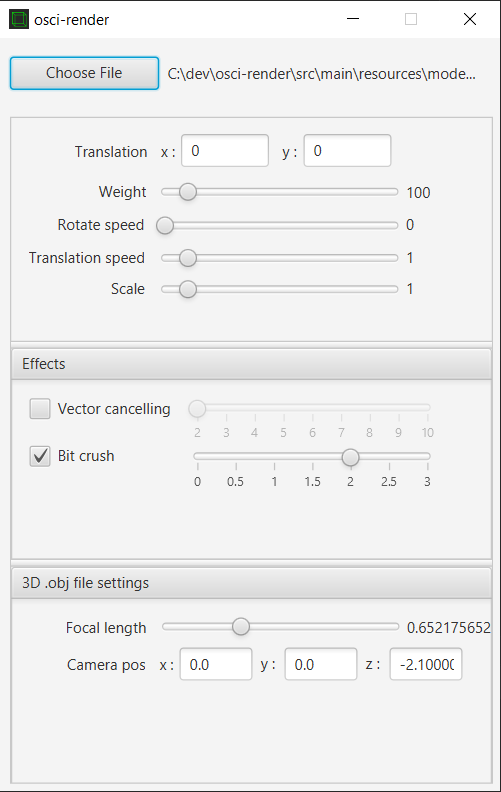Close the osci-render window
The height and width of the screenshot is (792, 501).
click(x=470, y=19)
